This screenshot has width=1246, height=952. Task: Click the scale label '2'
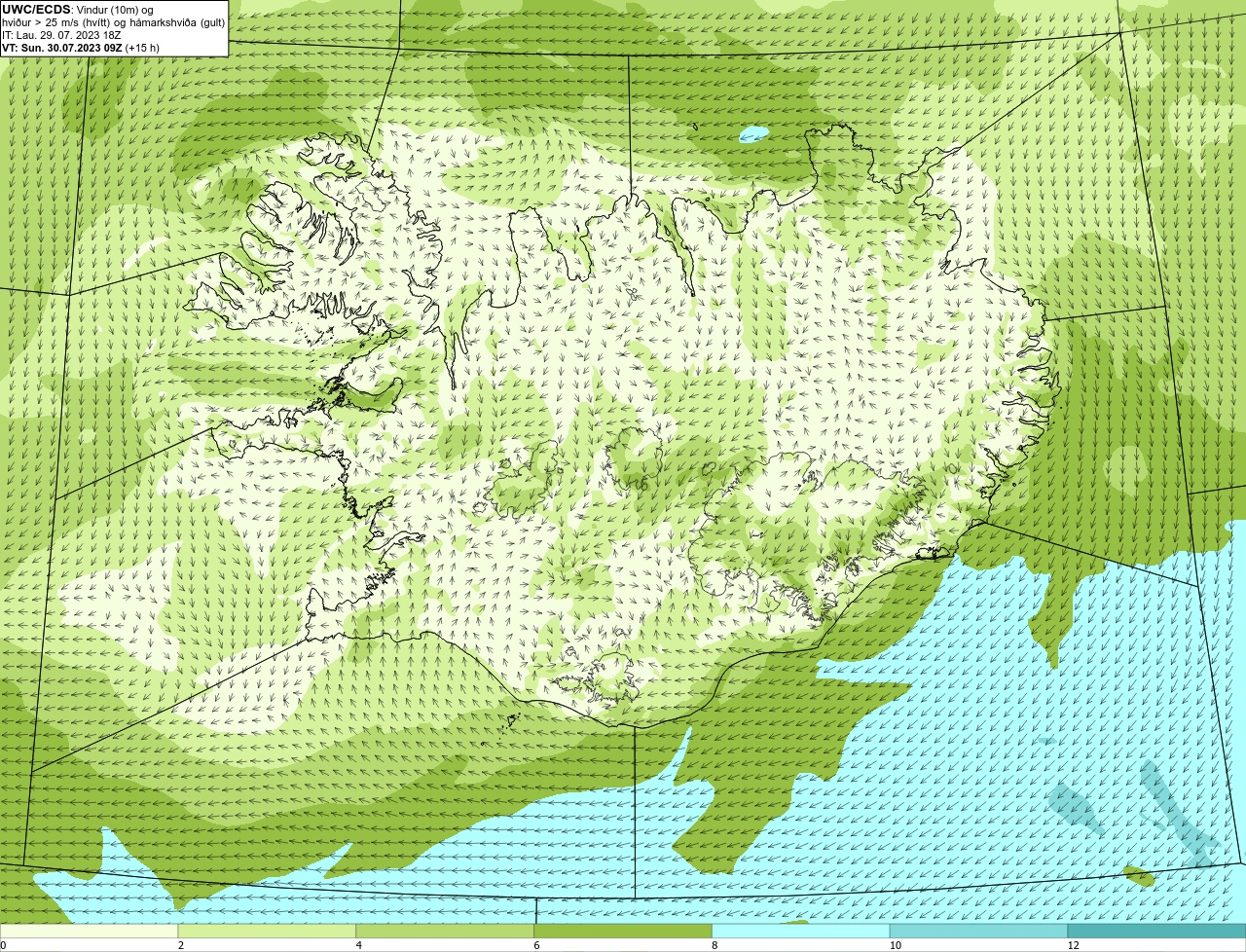point(180,945)
